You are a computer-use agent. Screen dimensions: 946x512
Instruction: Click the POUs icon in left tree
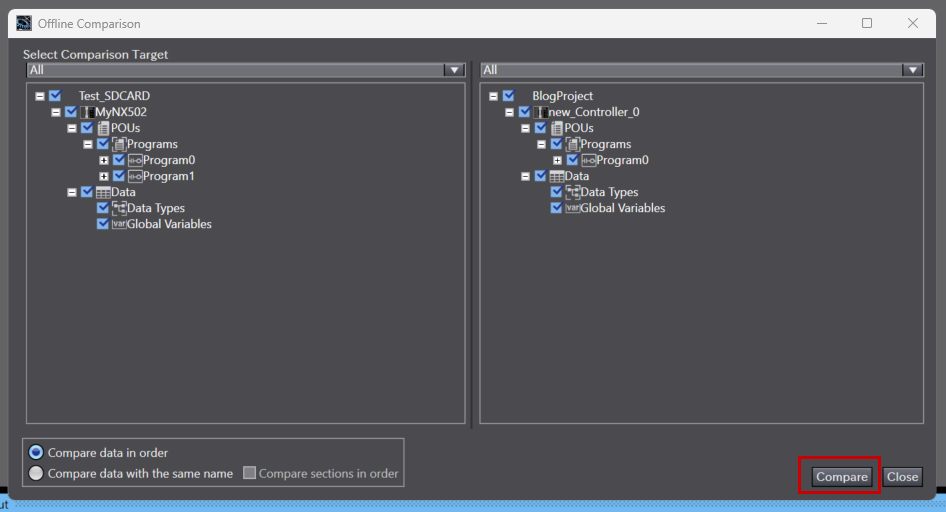103,128
